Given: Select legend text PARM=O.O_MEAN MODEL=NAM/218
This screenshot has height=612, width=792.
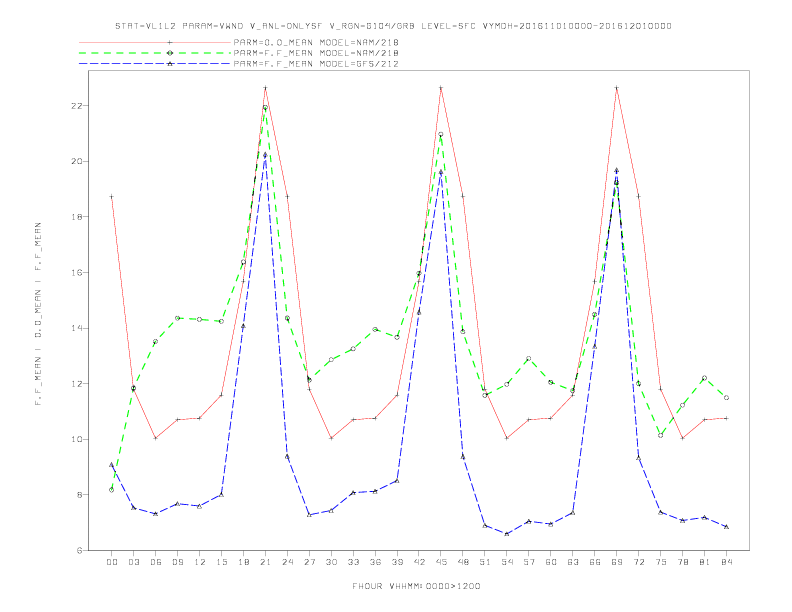Looking at the screenshot, I should pos(316,42).
